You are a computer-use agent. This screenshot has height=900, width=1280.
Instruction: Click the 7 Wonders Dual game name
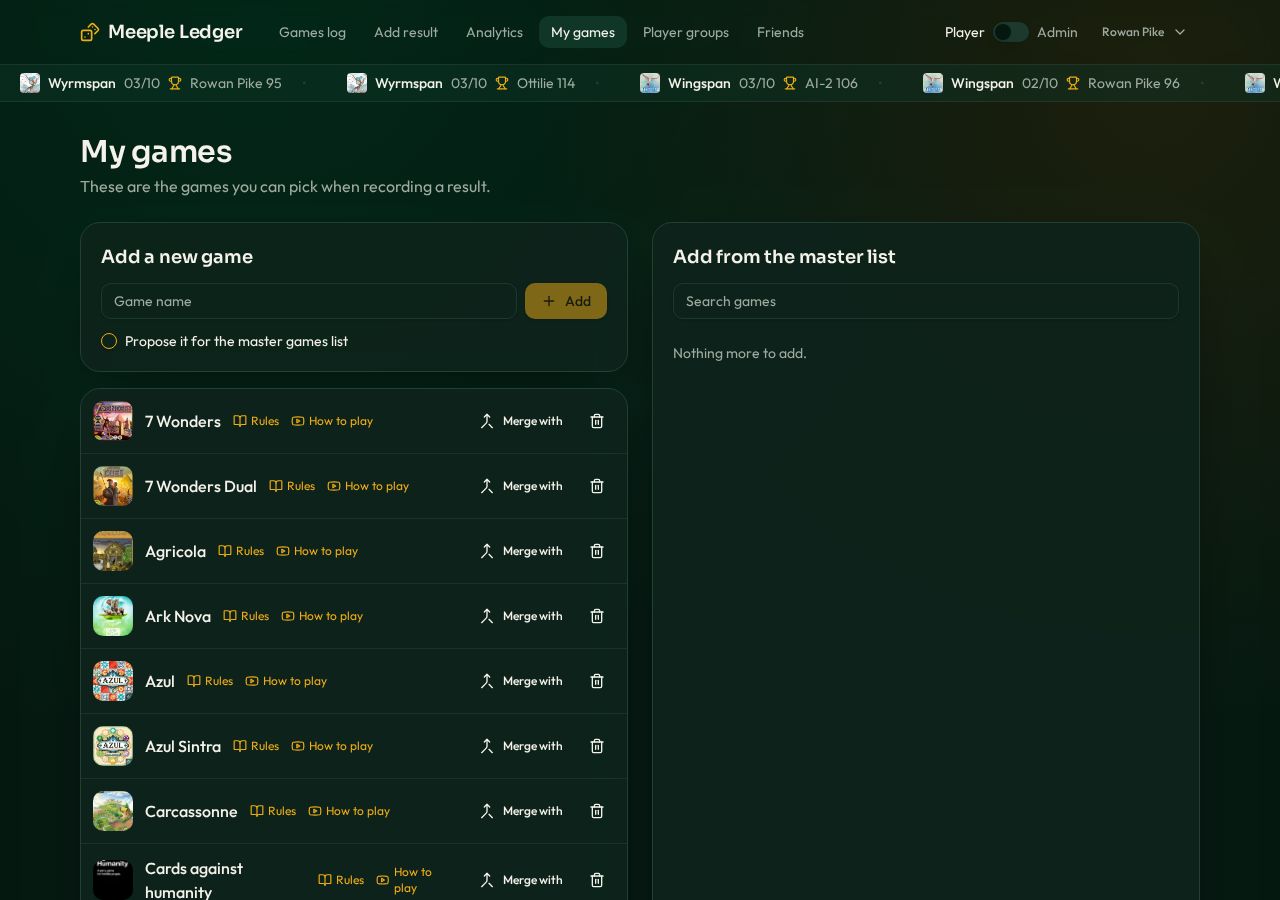201,486
